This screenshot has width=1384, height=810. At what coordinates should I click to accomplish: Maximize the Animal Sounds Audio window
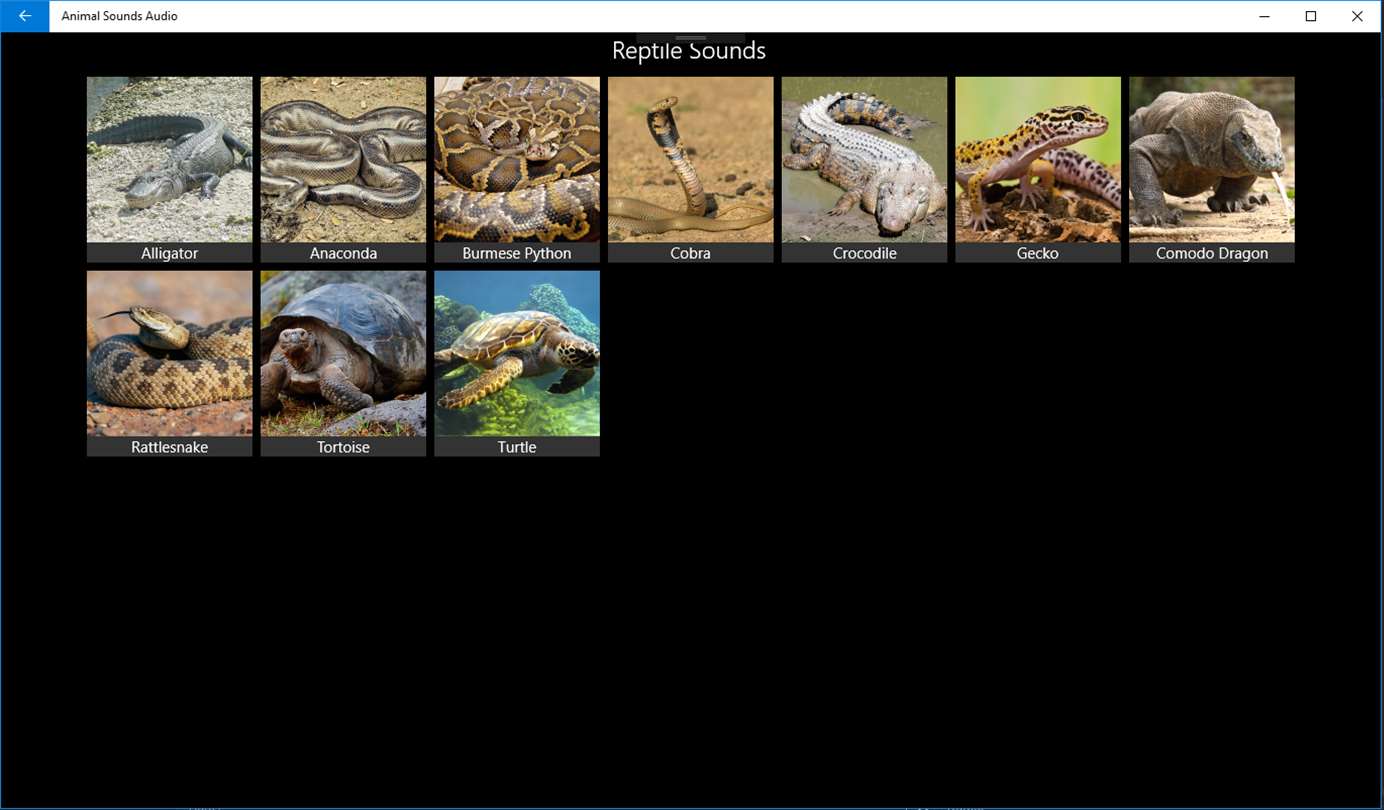[x=1311, y=16]
